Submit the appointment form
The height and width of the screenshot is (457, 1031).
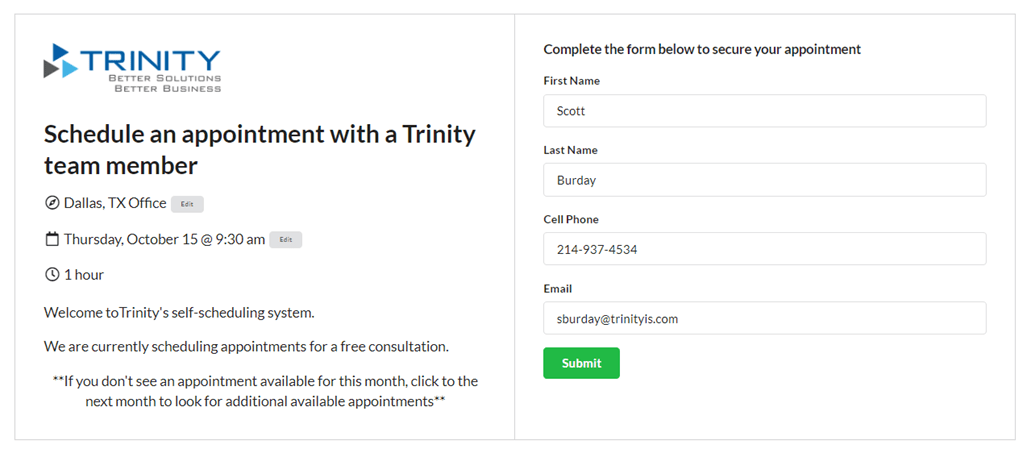pos(581,363)
